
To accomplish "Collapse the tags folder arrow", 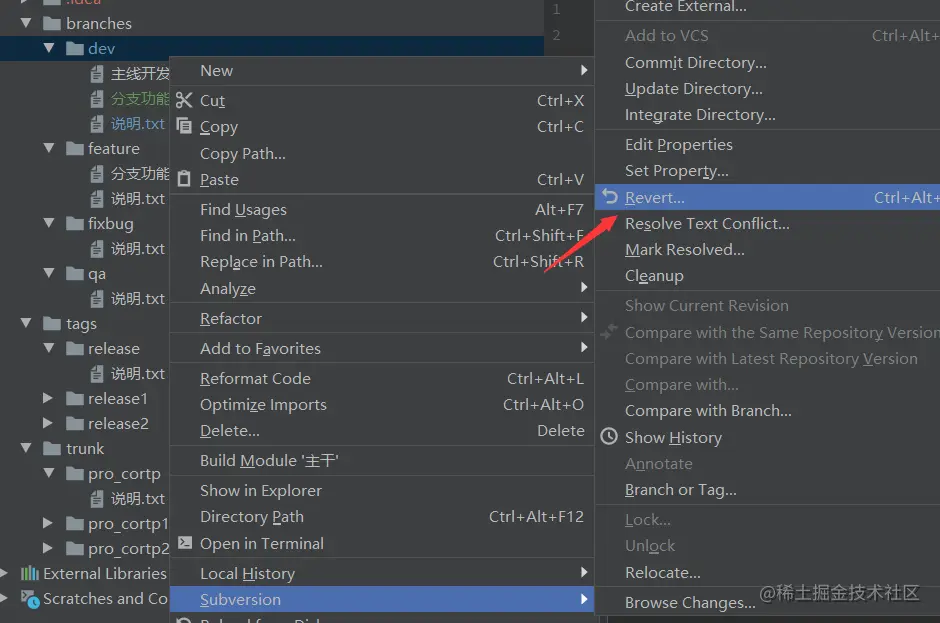I will coord(26,323).
